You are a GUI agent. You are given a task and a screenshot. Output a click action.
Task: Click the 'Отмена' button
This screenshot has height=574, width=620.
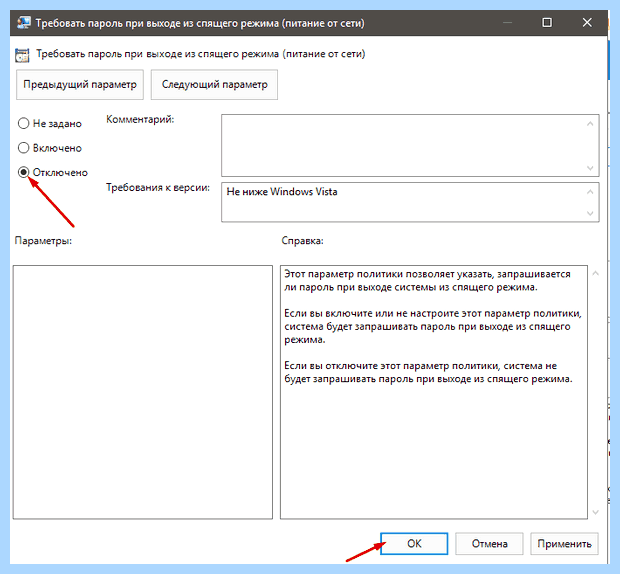(x=489, y=544)
